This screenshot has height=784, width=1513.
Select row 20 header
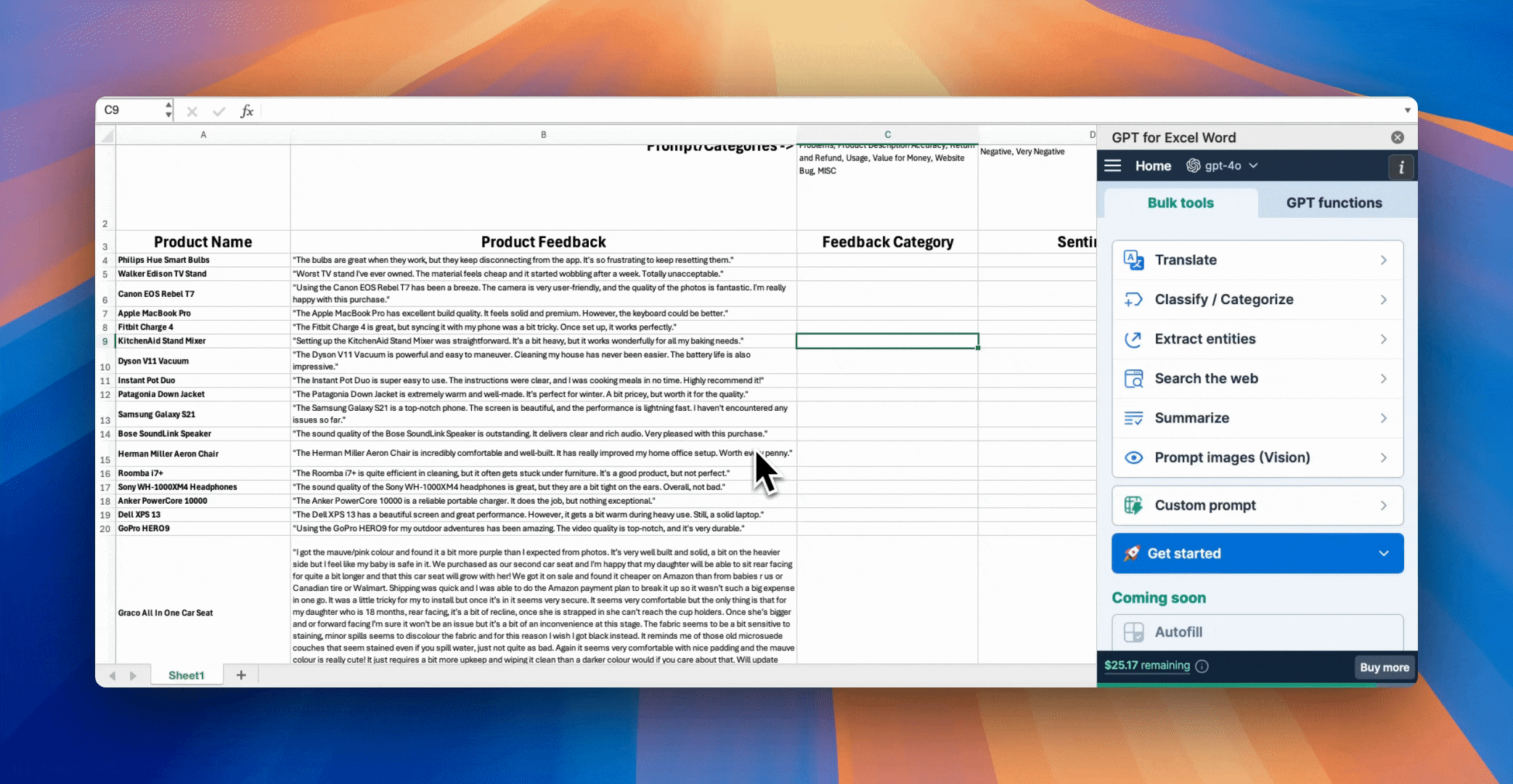(x=105, y=528)
